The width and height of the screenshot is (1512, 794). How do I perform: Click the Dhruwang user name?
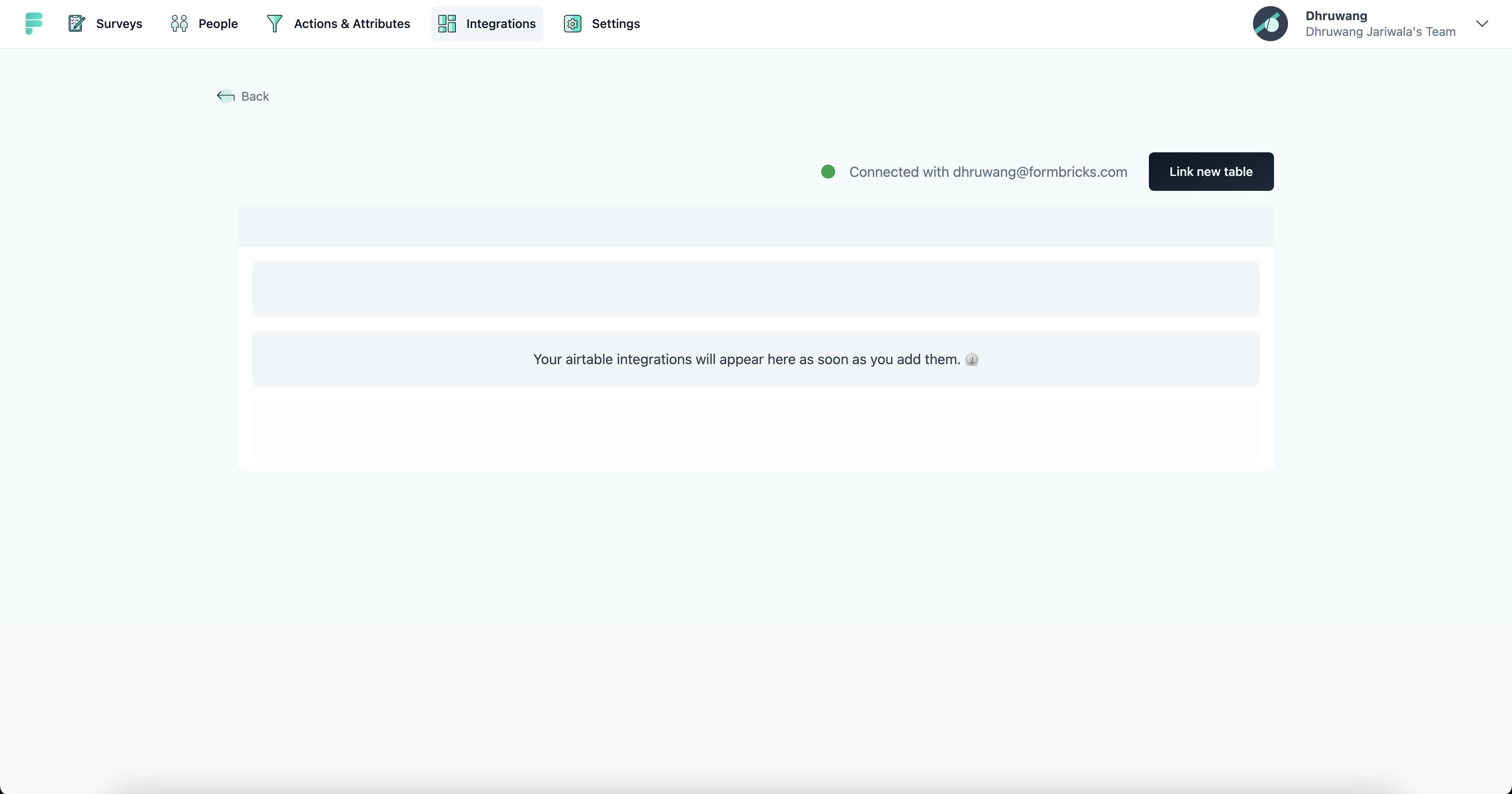click(1336, 16)
